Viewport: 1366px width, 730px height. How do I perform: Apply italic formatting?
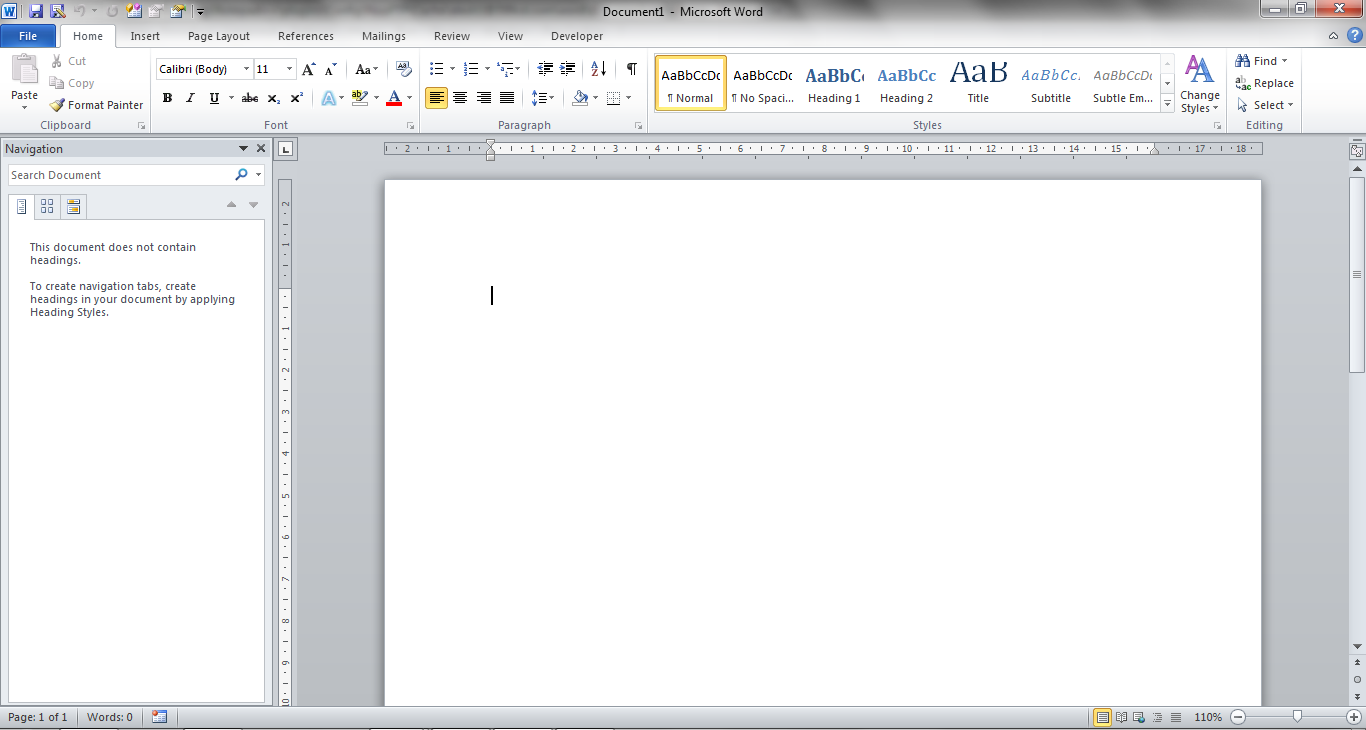click(190, 98)
